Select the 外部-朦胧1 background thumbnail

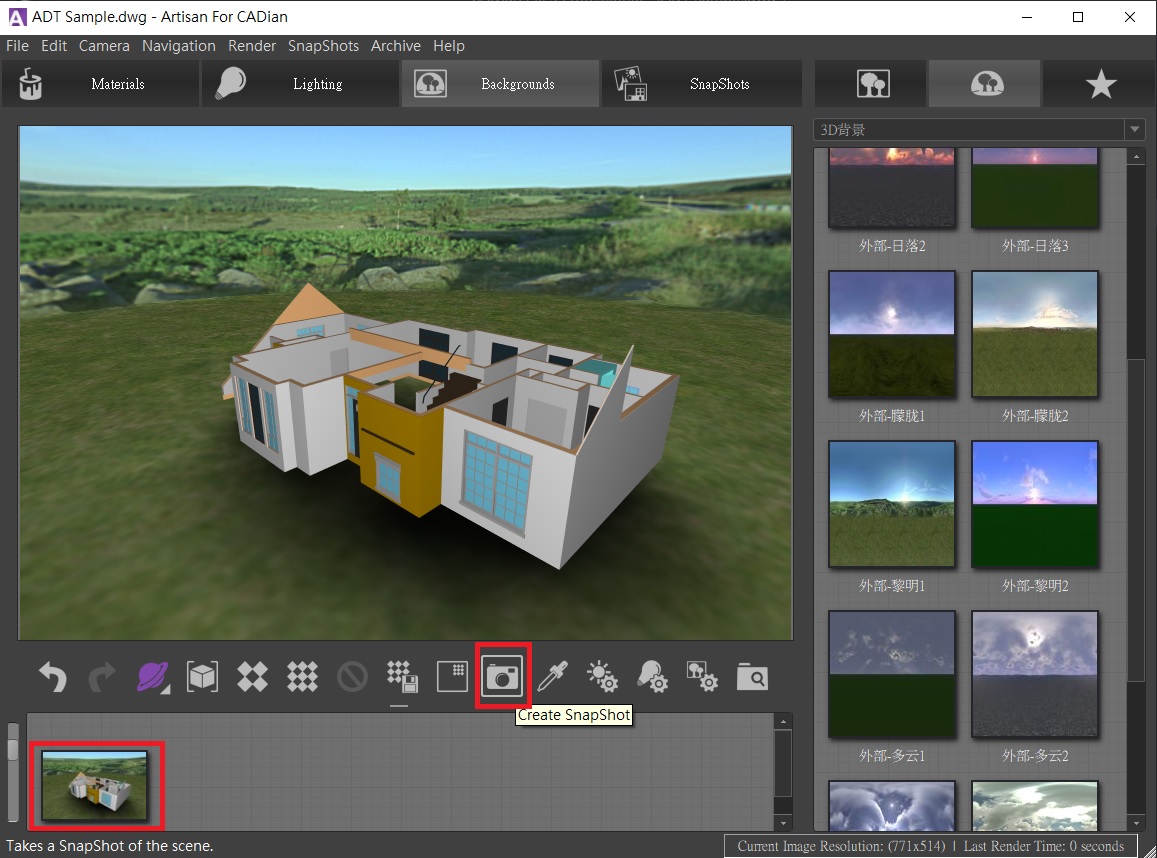pyautogui.click(x=892, y=334)
